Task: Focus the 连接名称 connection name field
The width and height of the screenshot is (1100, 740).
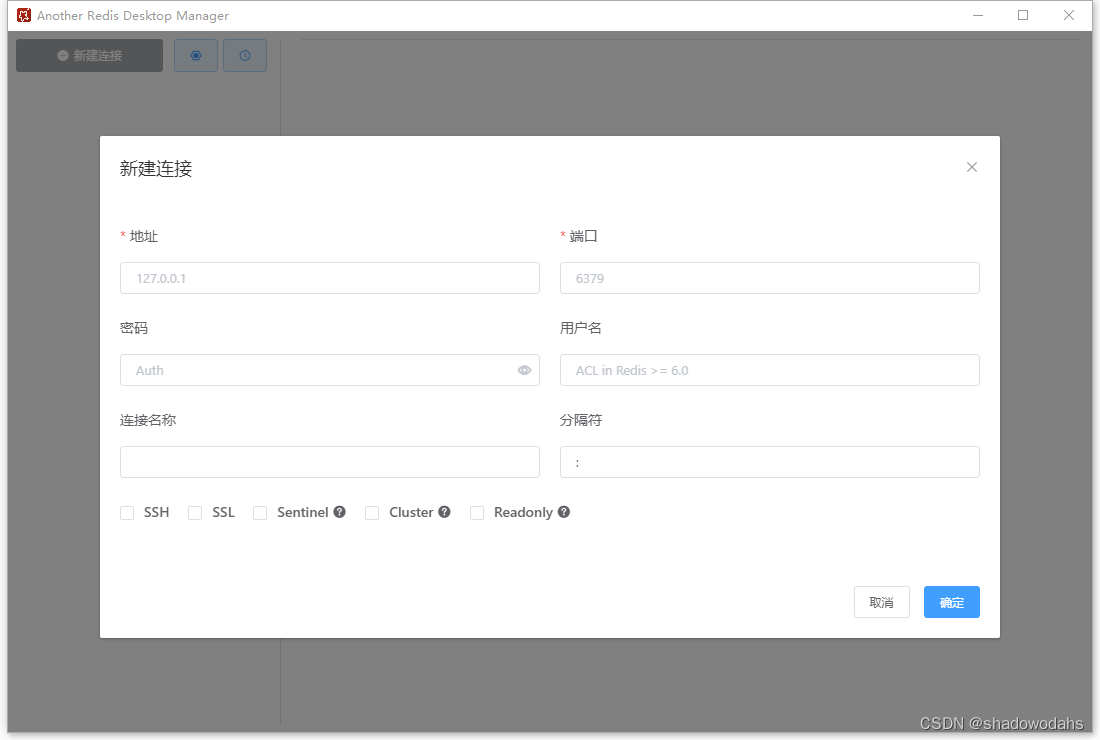Action: coord(330,462)
